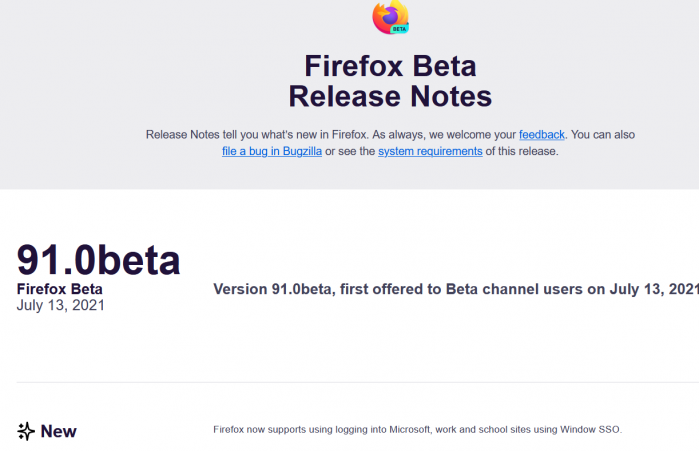
Task: Click the BETA badge on the logo
Action: click(x=399, y=29)
